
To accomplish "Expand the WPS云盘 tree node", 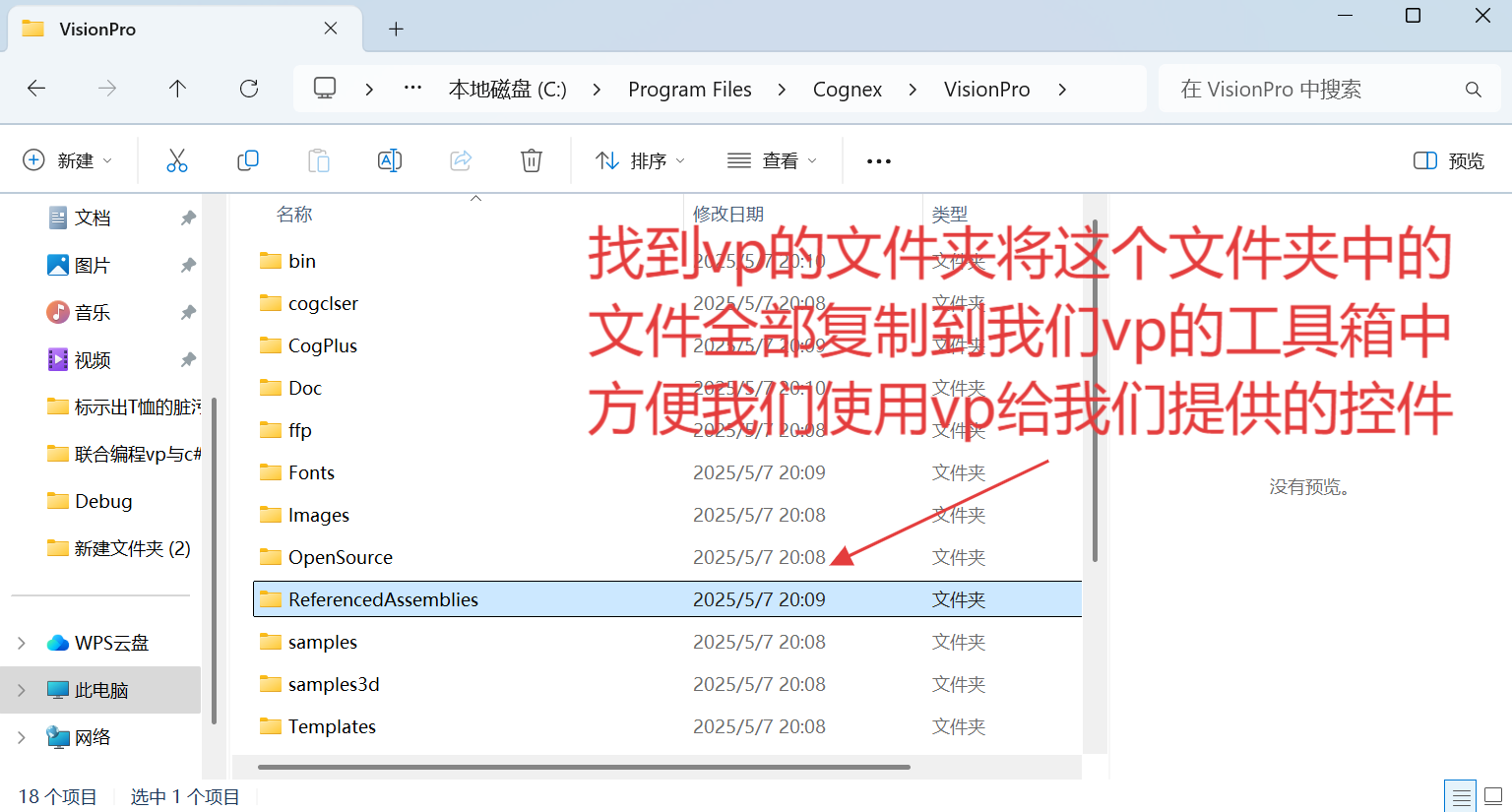I will click(x=22, y=643).
